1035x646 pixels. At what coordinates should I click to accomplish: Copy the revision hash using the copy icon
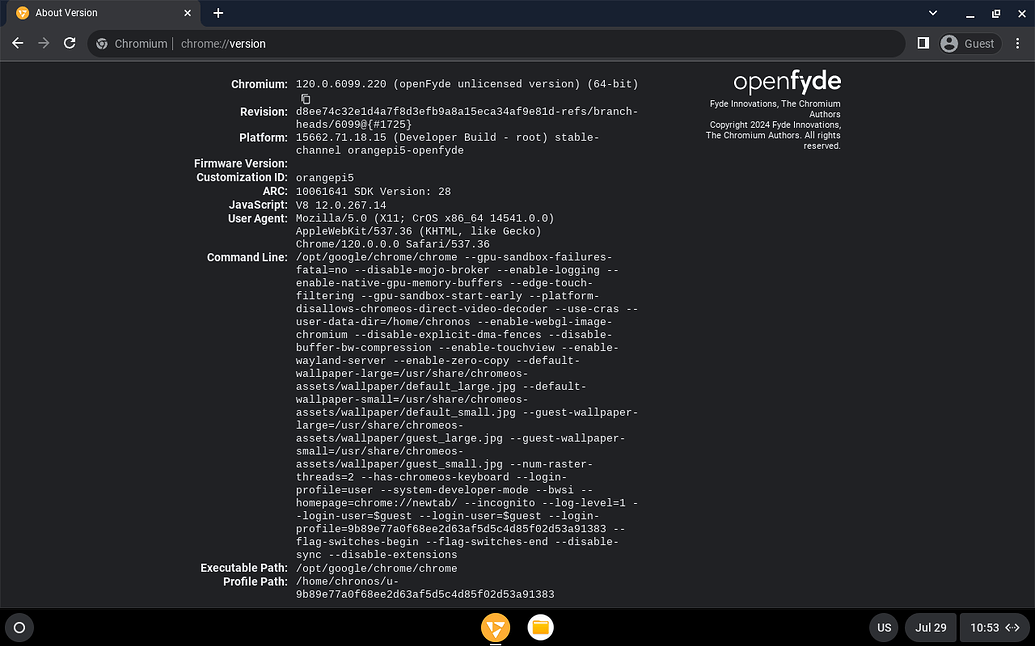pyautogui.click(x=305, y=98)
